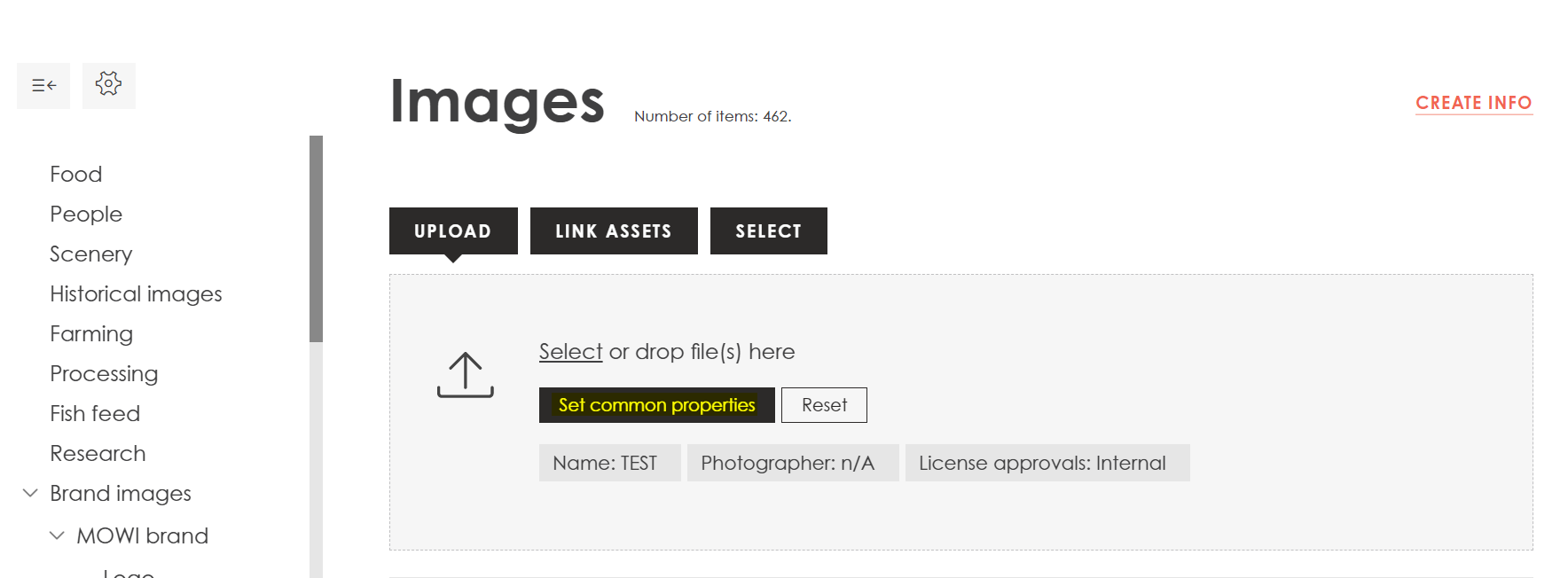This screenshot has width=1568, height=578.
Task: Select the Scenery category
Action: point(90,254)
